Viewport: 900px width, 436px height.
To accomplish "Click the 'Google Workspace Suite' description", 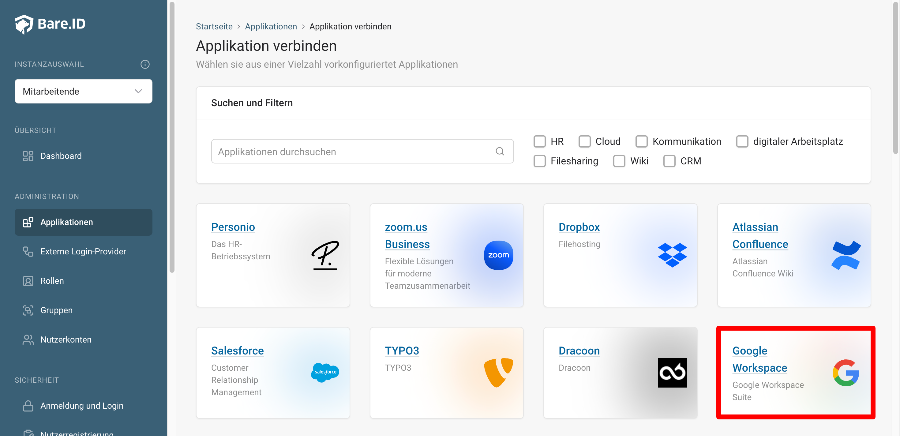I will point(768,391).
